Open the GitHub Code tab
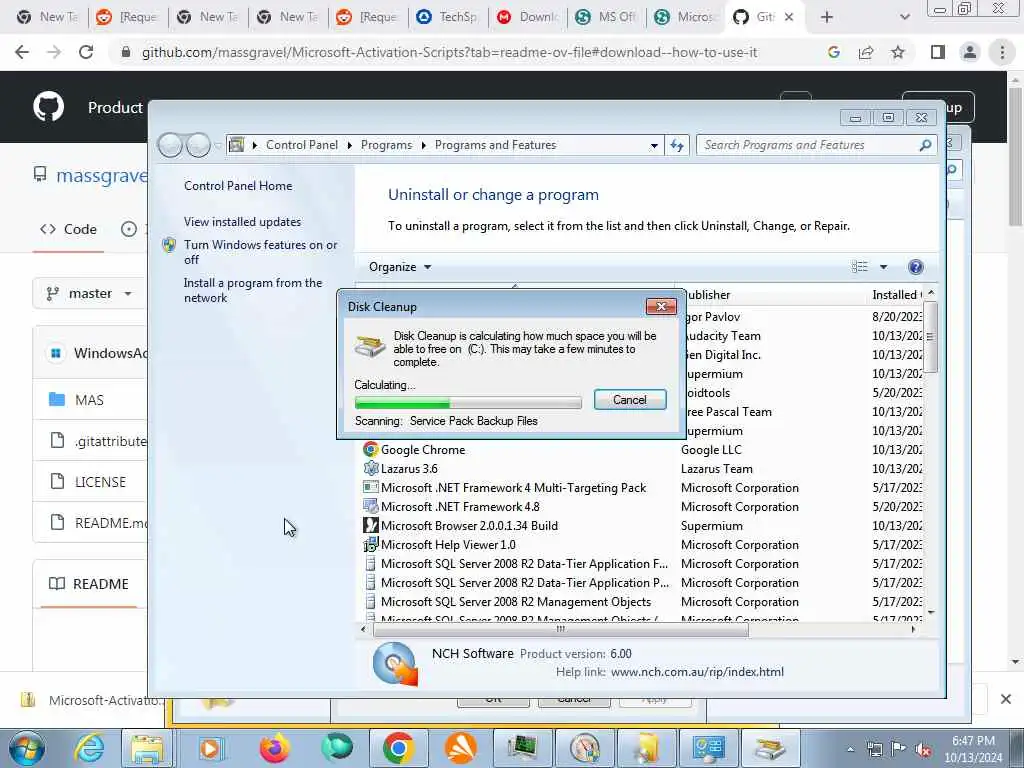The image size is (1024, 768). point(69,229)
